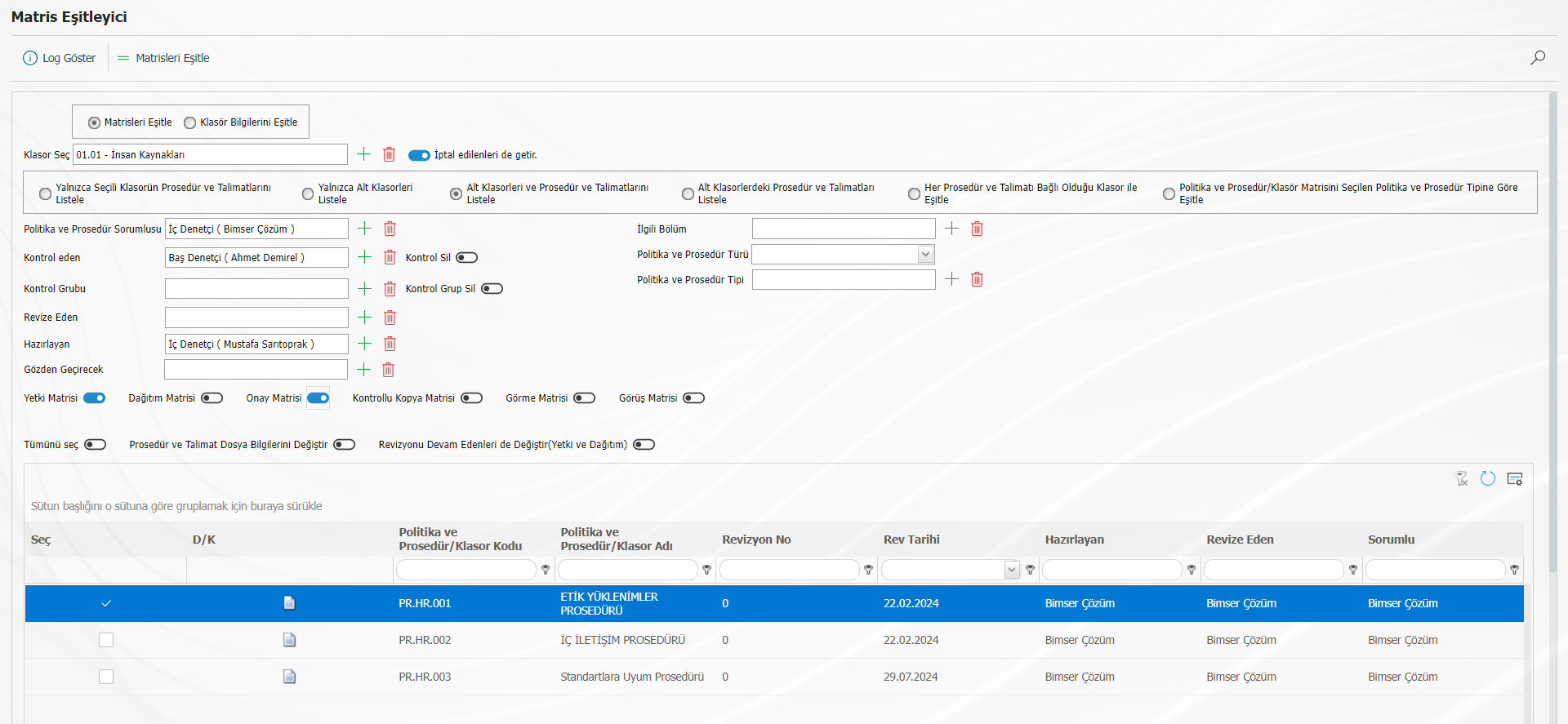
Task: Open document icon for PR.HR.003 row
Action: 289,677
